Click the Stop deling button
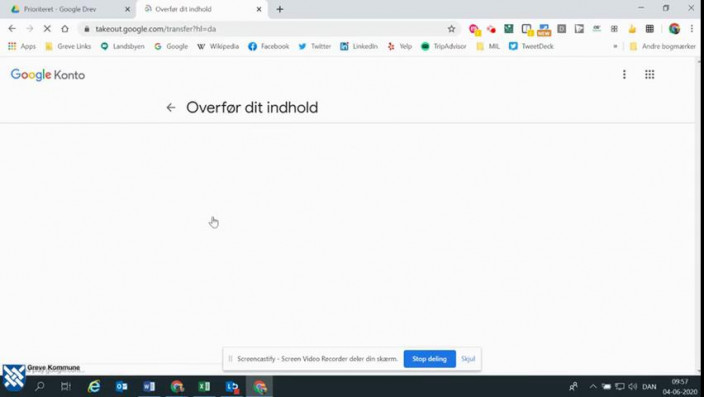Viewport: 704px width, 397px height. (430, 359)
